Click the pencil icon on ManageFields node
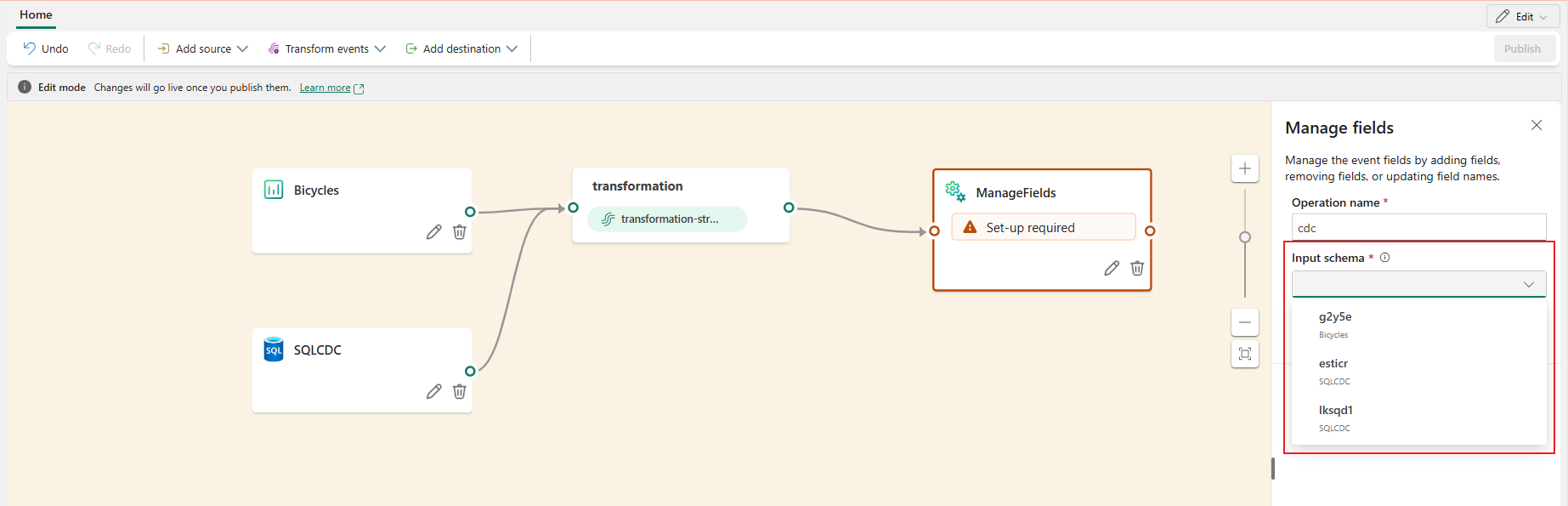 (x=1111, y=269)
